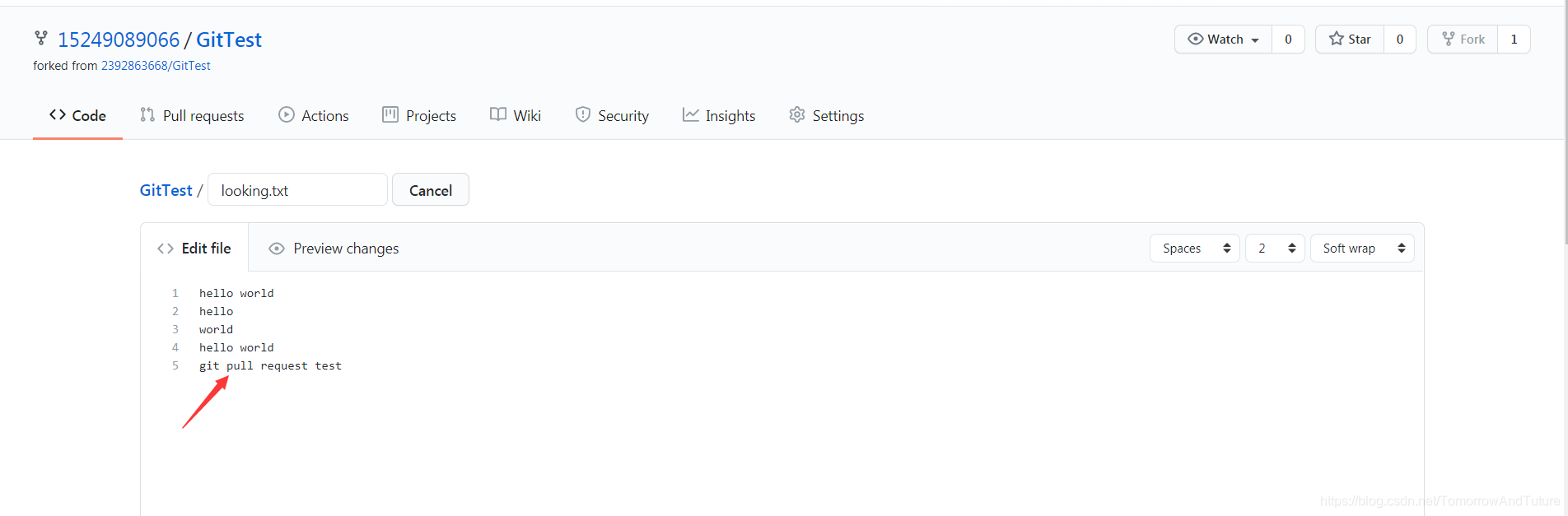This screenshot has height=516, width=1568.
Task: Click the Cancel button
Action: [x=430, y=189]
